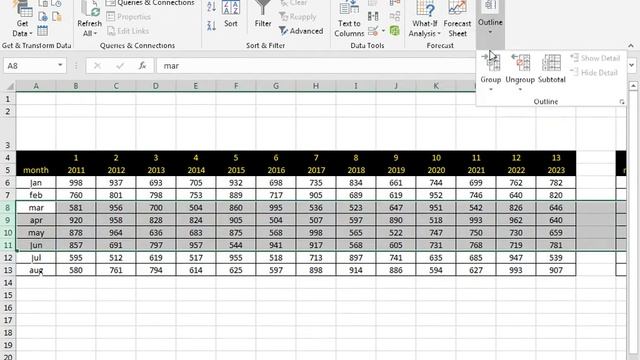Click the Refresh All icon
The height and width of the screenshot is (360, 640).
point(89,9)
